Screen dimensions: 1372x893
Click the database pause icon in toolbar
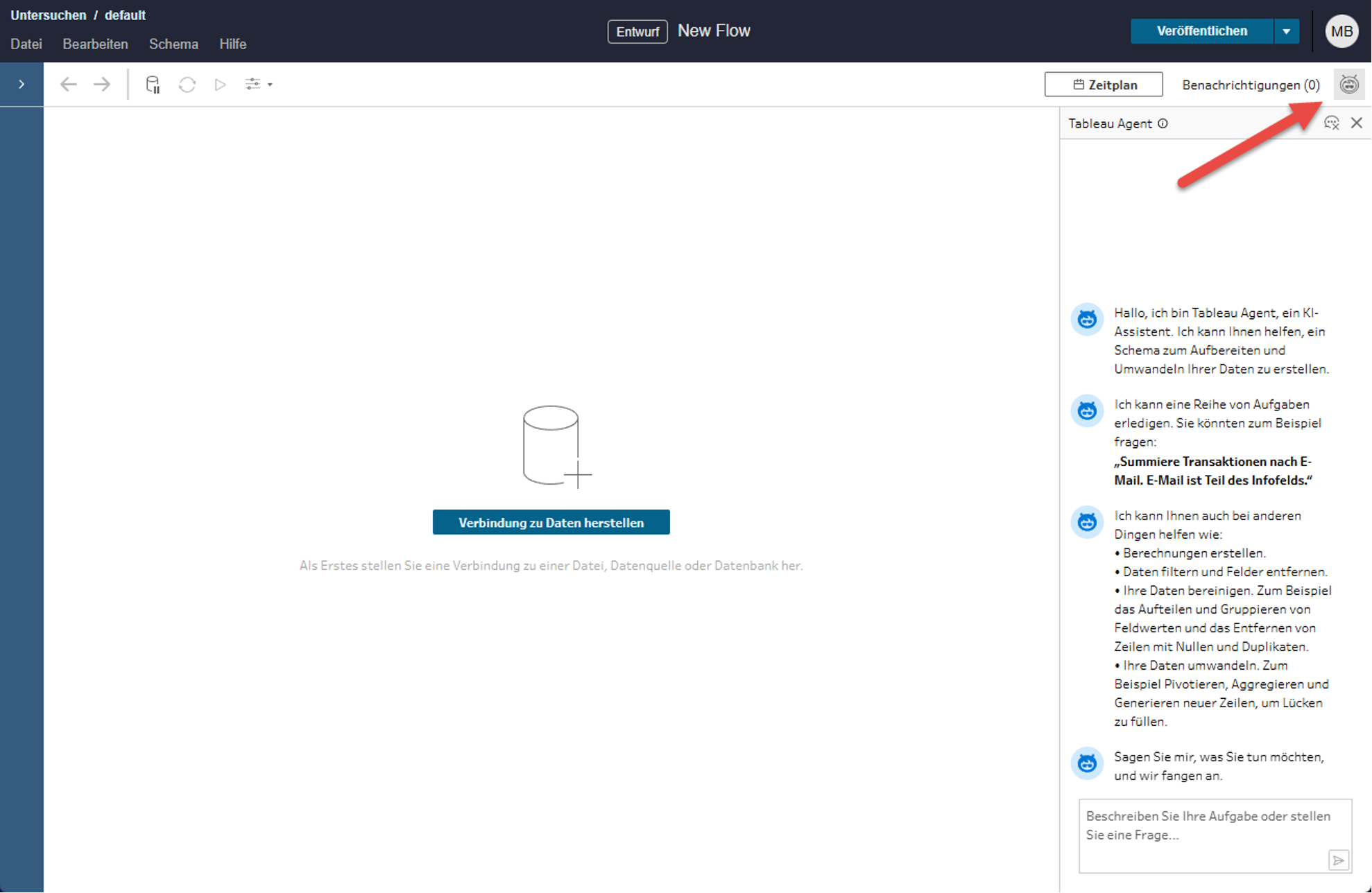(x=153, y=85)
